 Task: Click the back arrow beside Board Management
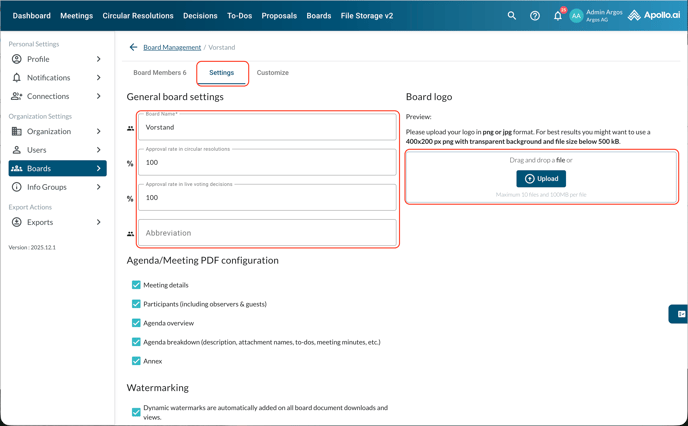(x=133, y=47)
